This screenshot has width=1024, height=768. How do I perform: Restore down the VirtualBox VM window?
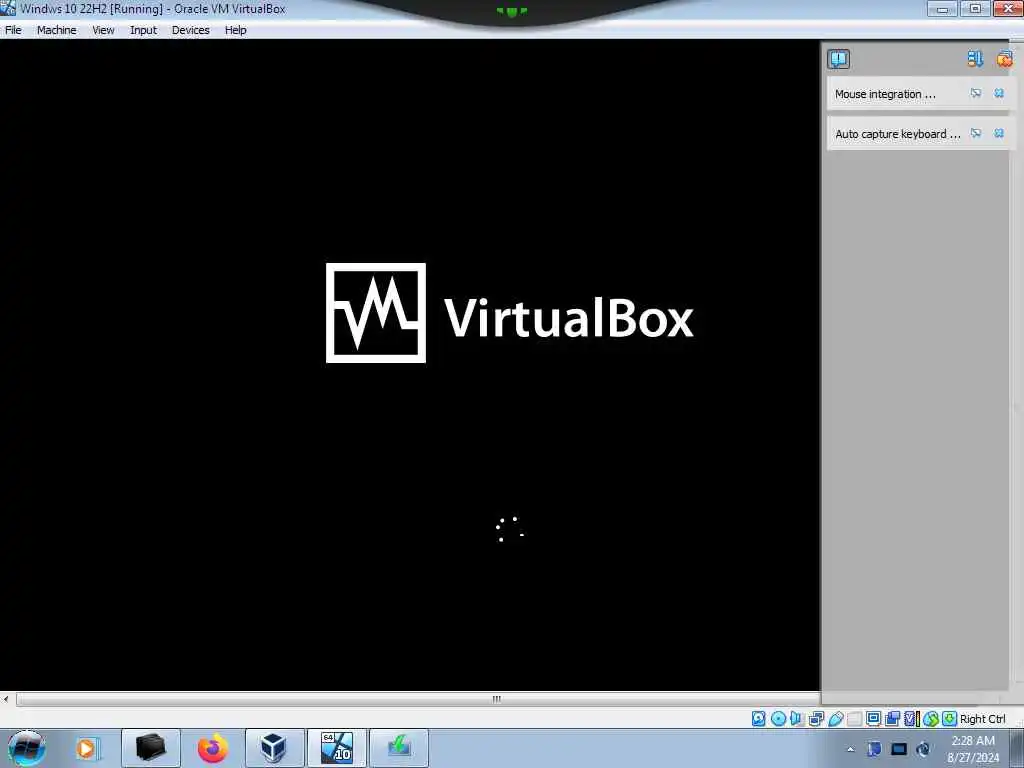(x=975, y=9)
